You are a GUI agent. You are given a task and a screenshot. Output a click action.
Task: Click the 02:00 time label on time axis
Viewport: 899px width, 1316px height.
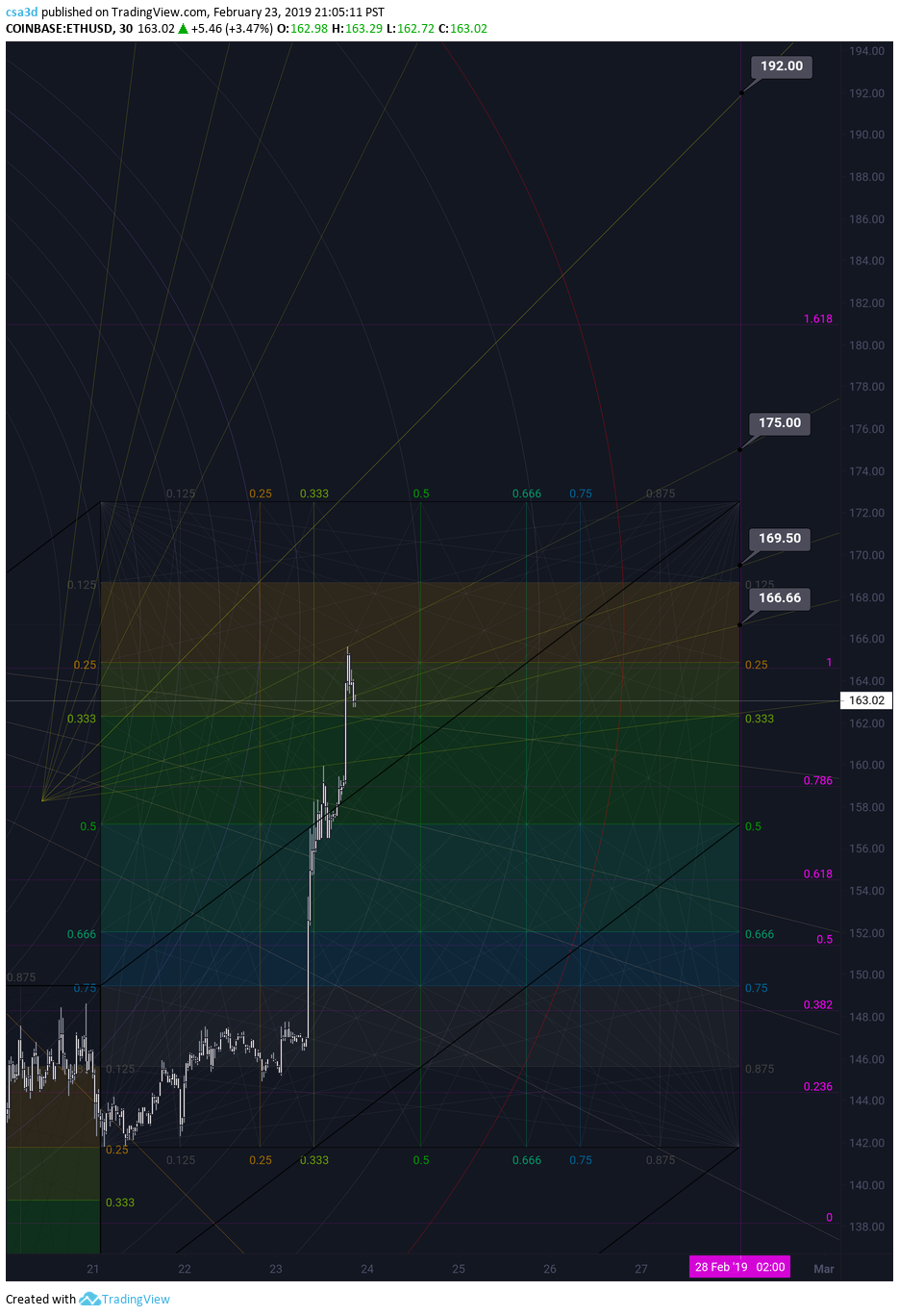coord(771,1267)
